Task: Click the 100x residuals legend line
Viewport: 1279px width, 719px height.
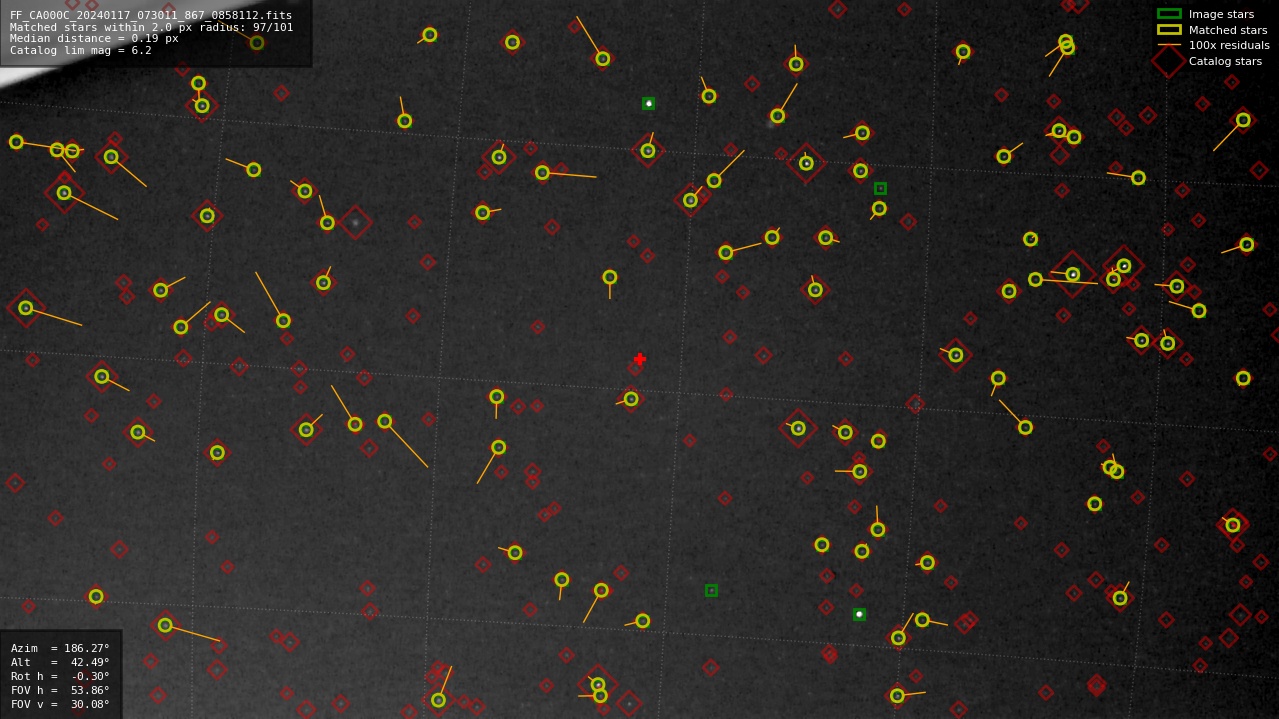Action: 1169,45
